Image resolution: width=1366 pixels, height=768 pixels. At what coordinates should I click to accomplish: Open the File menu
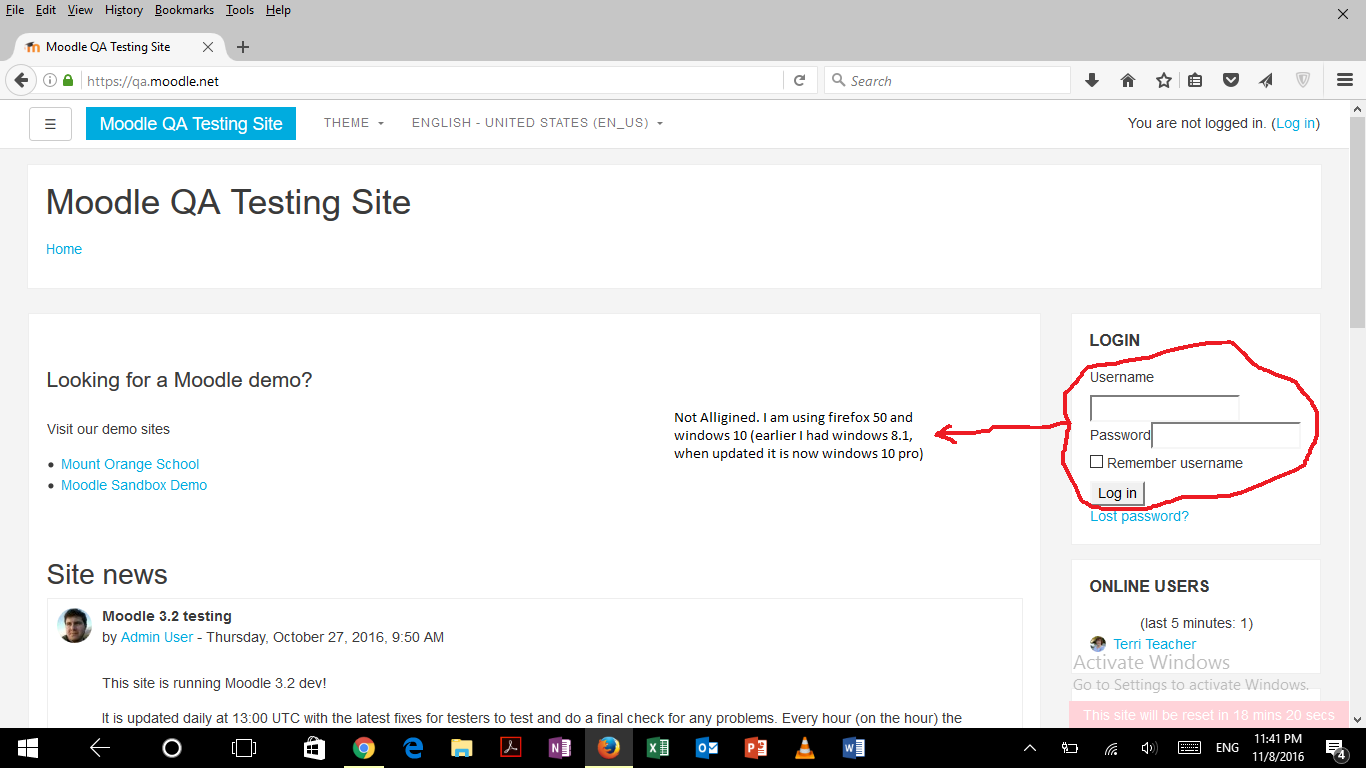[x=15, y=10]
